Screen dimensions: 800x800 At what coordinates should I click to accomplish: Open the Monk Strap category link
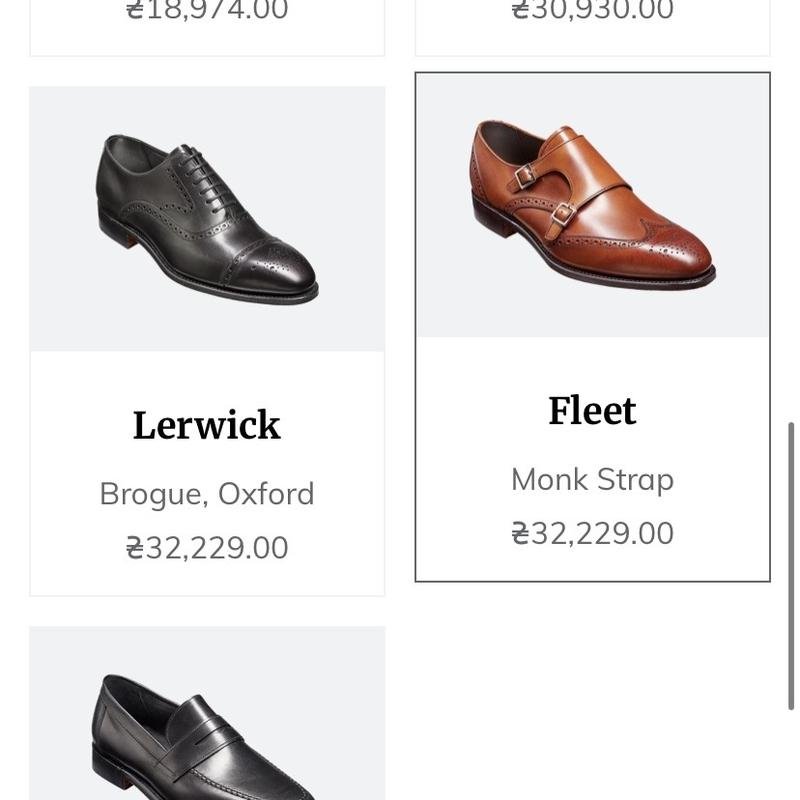[x=592, y=480]
